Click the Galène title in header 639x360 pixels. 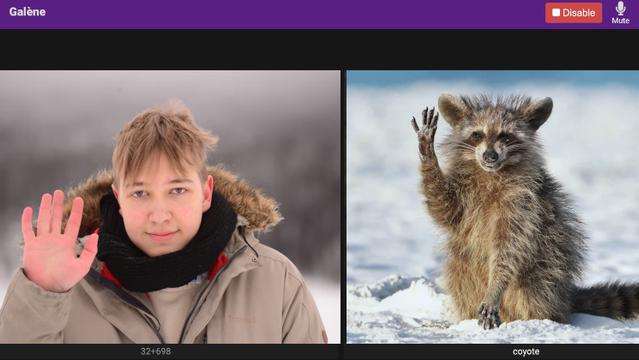27,12
